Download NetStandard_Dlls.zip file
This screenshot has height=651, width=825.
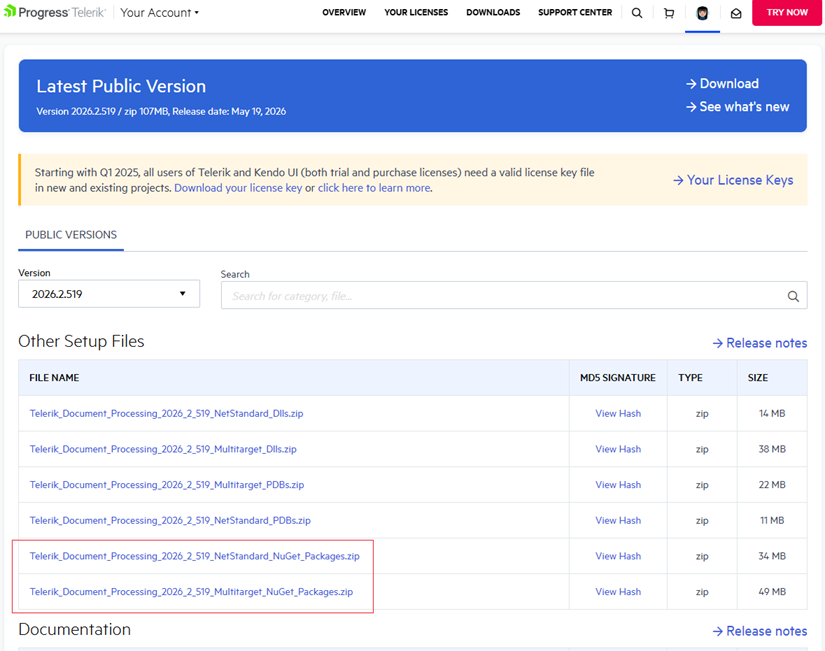coord(166,414)
